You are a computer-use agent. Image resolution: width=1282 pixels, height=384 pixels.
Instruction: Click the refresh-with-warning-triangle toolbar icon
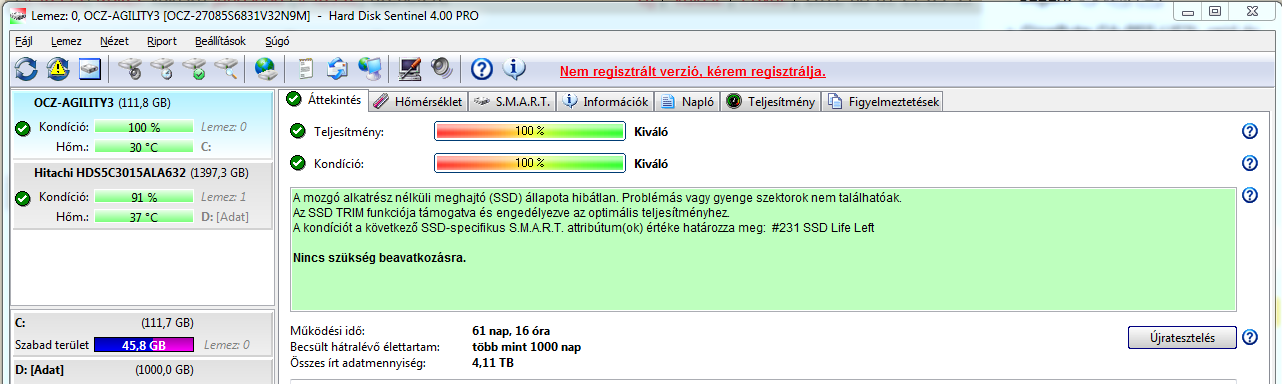[58, 69]
